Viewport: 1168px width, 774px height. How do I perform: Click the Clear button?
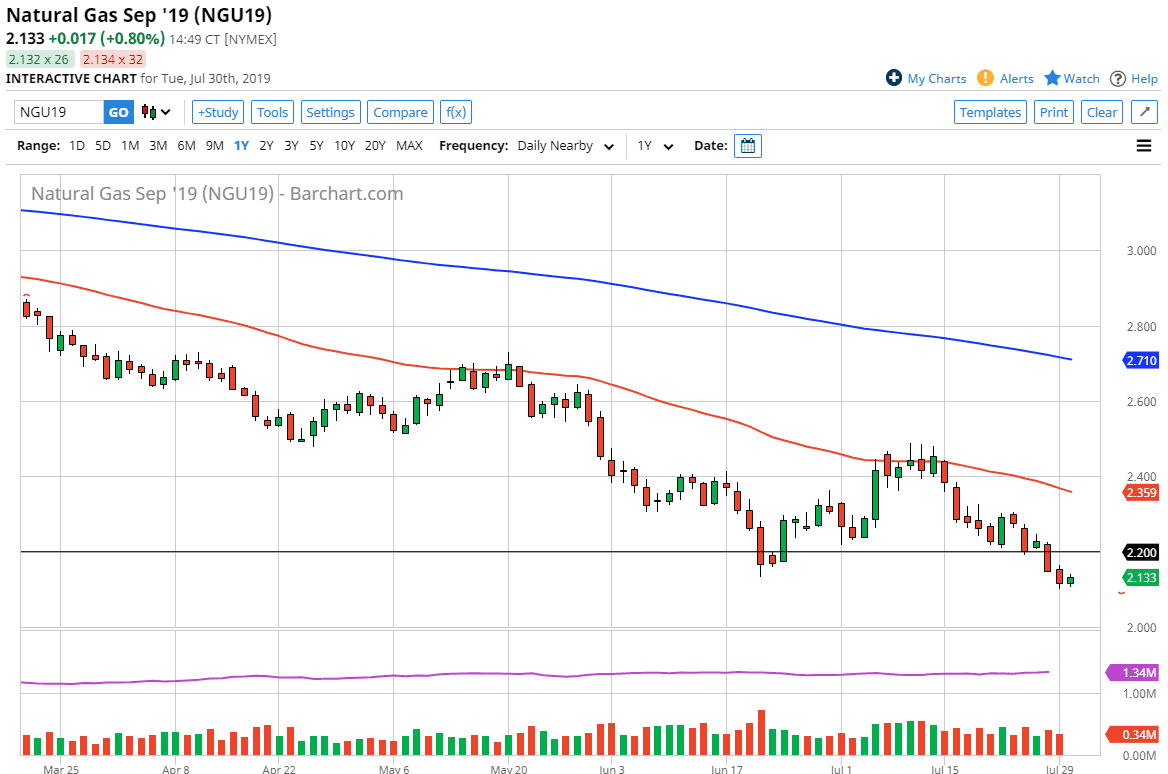tap(1102, 112)
